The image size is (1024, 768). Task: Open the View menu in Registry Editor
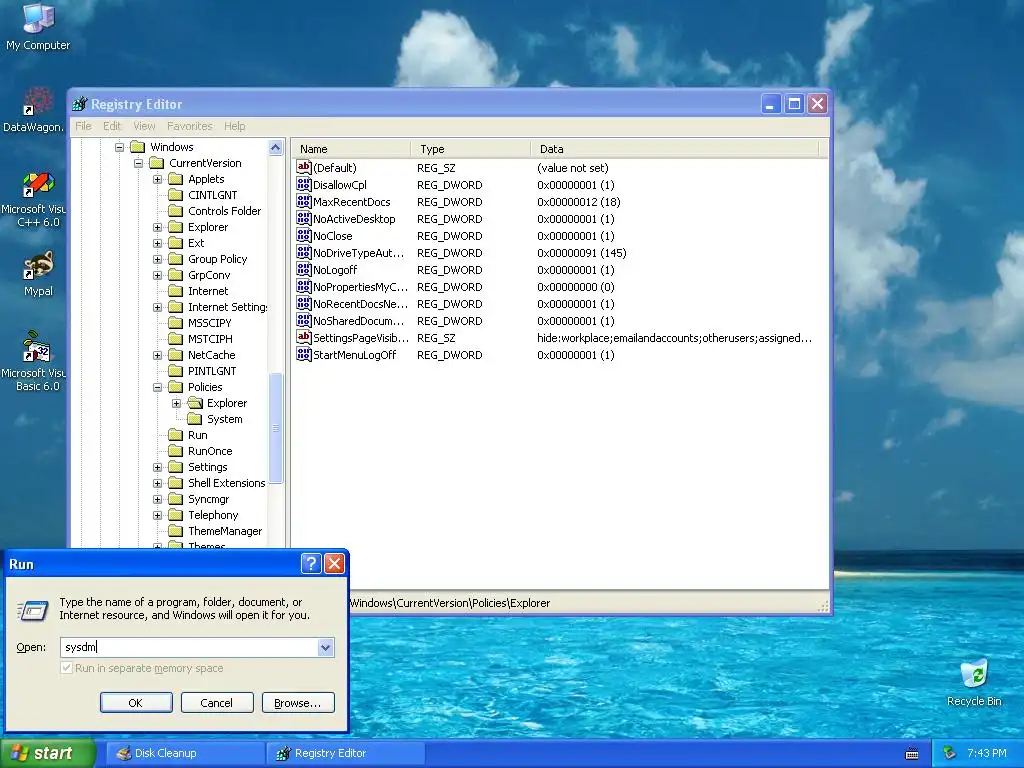(x=144, y=126)
